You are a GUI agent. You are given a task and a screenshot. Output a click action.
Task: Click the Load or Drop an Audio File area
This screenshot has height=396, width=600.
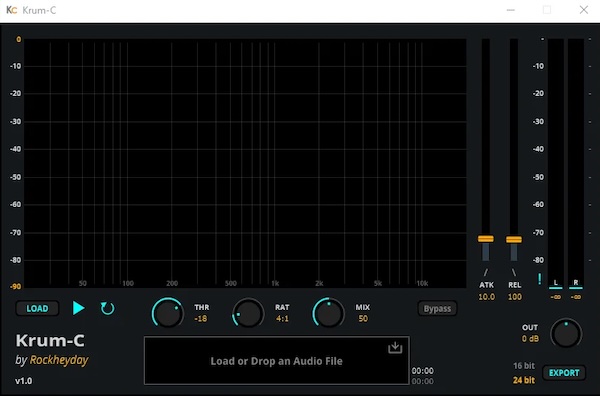[x=276, y=360]
